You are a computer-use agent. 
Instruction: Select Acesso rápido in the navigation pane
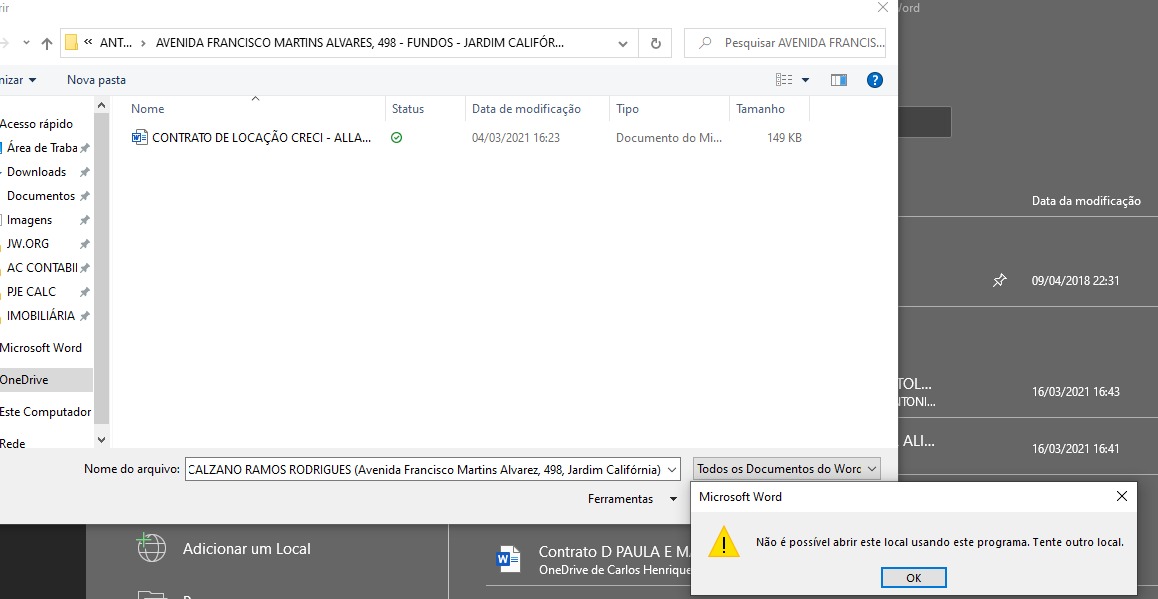tap(36, 124)
